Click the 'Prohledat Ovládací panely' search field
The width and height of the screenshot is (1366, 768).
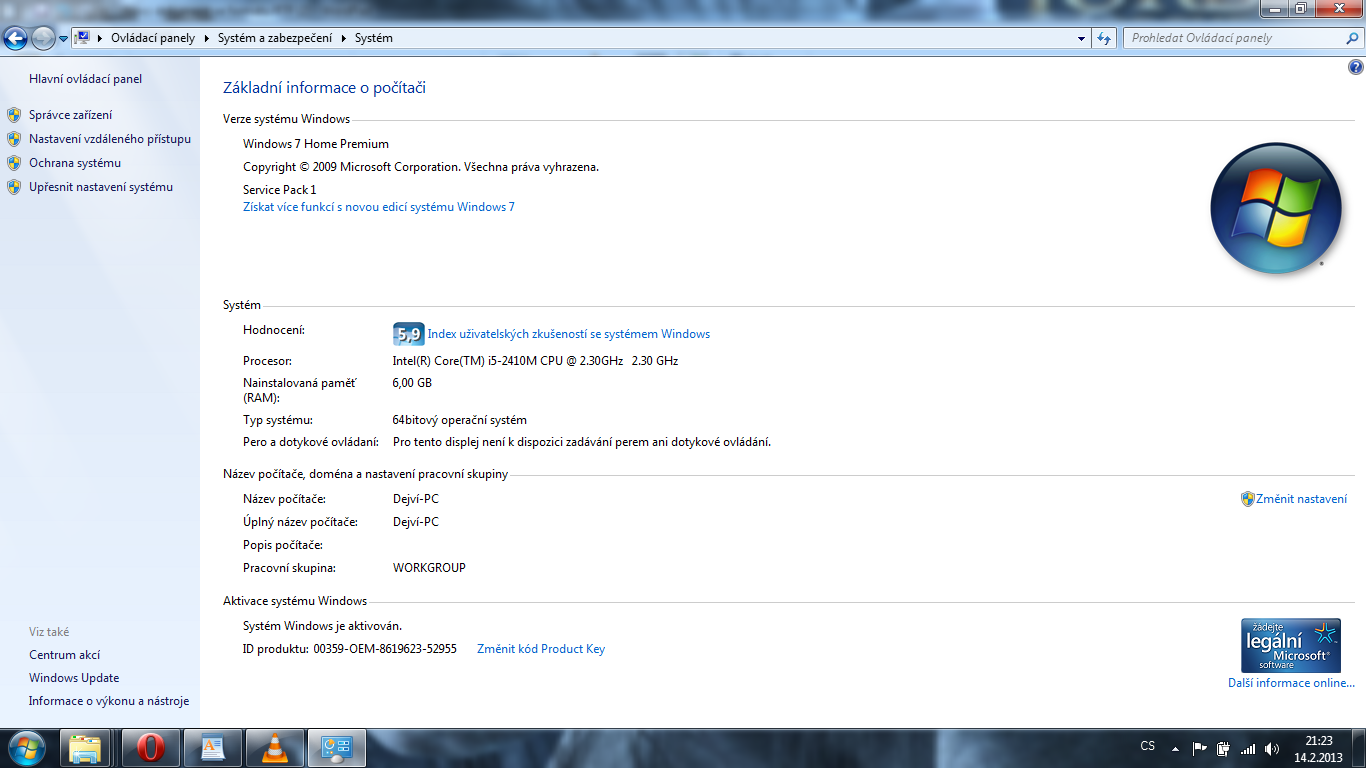pyautogui.click(x=1235, y=38)
